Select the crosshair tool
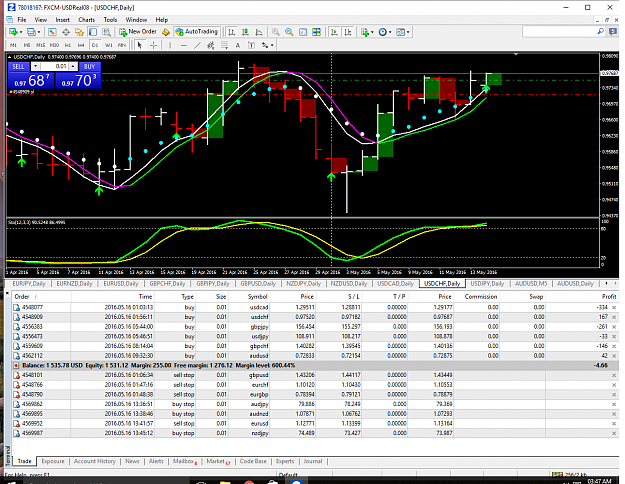The image size is (625, 484). click(153, 45)
